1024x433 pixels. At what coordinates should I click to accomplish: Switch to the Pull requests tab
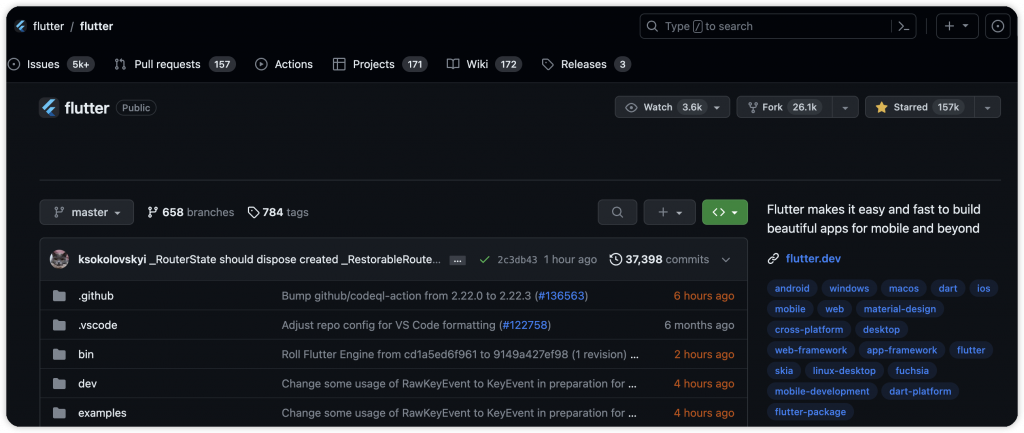pos(174,64)
